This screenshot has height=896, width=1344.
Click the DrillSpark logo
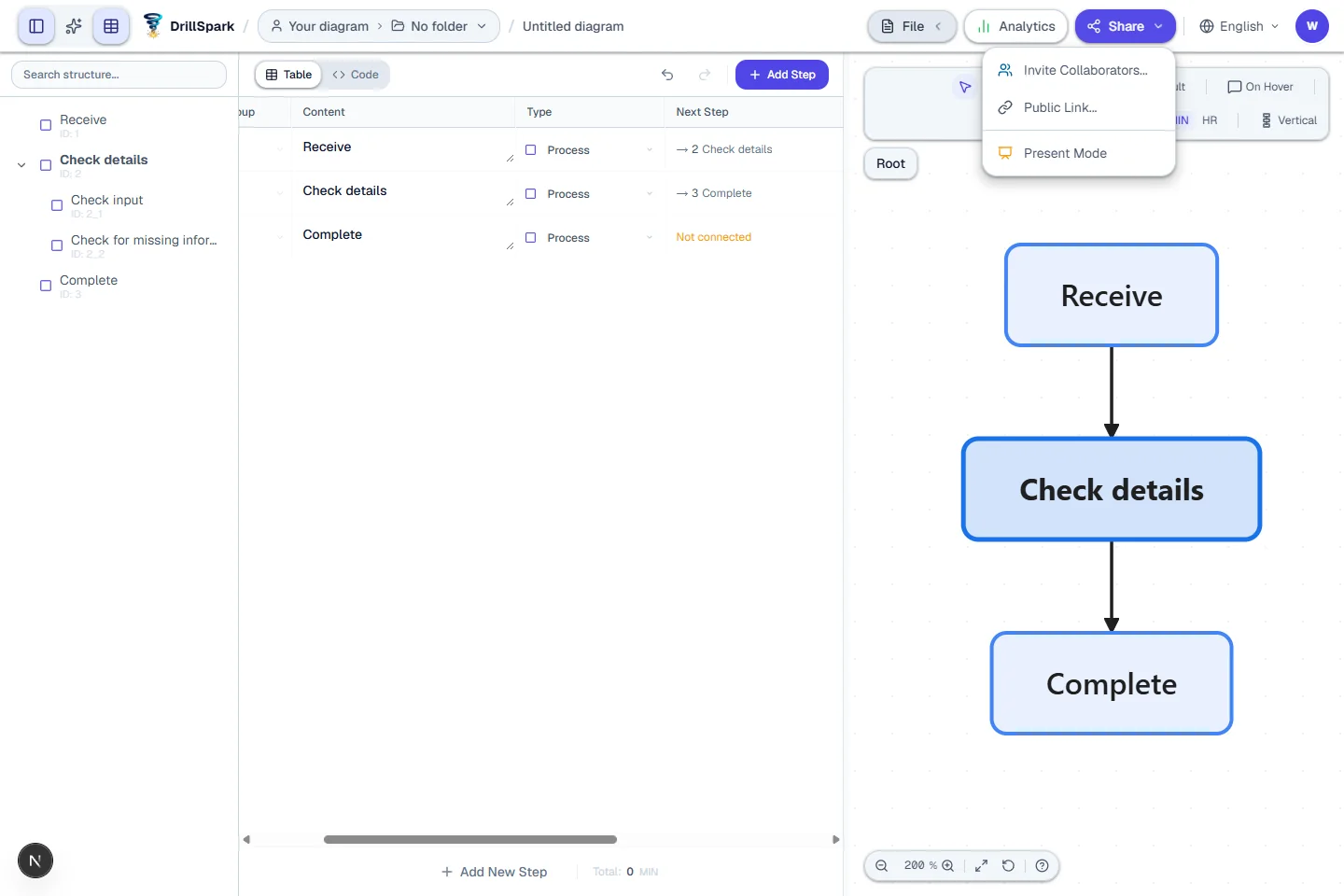pyautogui.click(x=189, y=26)
